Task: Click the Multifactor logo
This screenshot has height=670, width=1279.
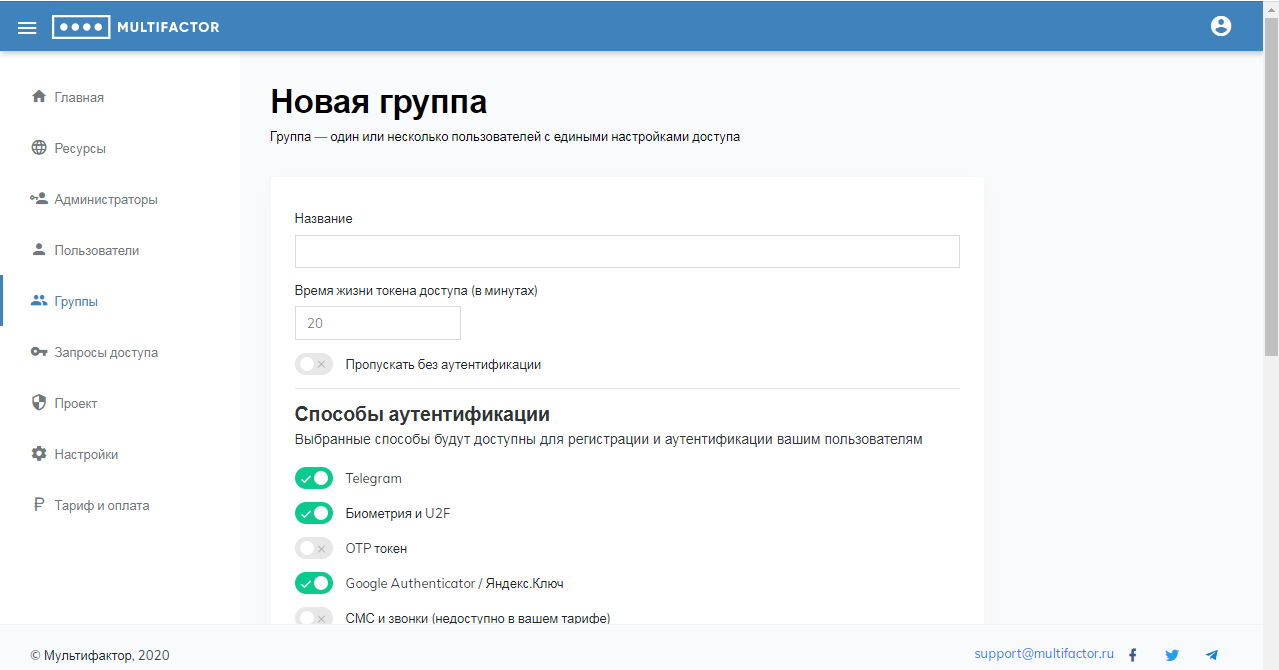Action: click(x=136, y=27)
